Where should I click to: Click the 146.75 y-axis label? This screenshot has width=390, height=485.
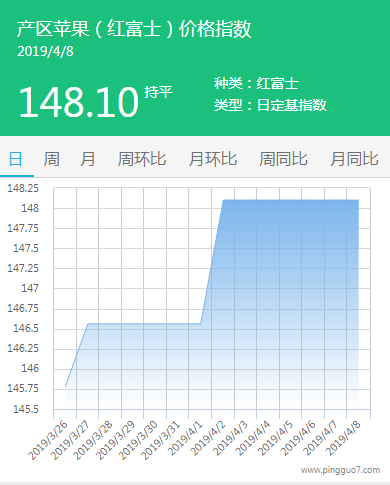[x=23, y=308]
